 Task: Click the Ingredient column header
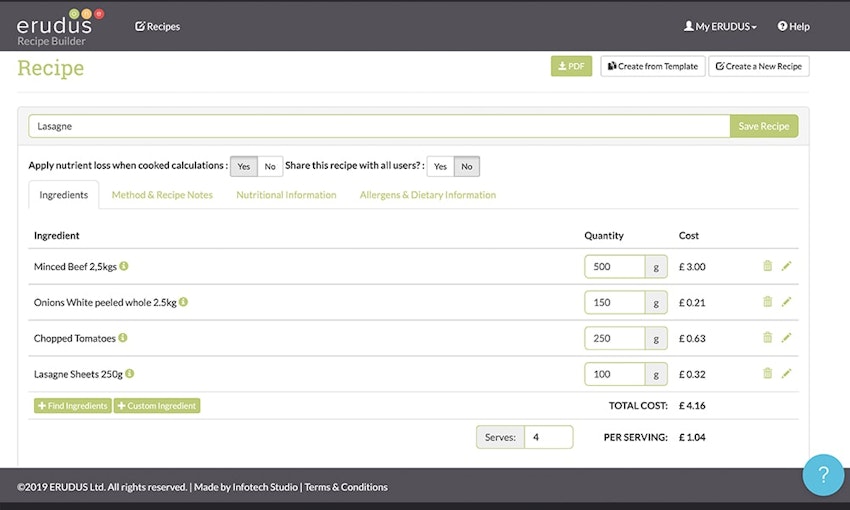[x=56, y=235]
